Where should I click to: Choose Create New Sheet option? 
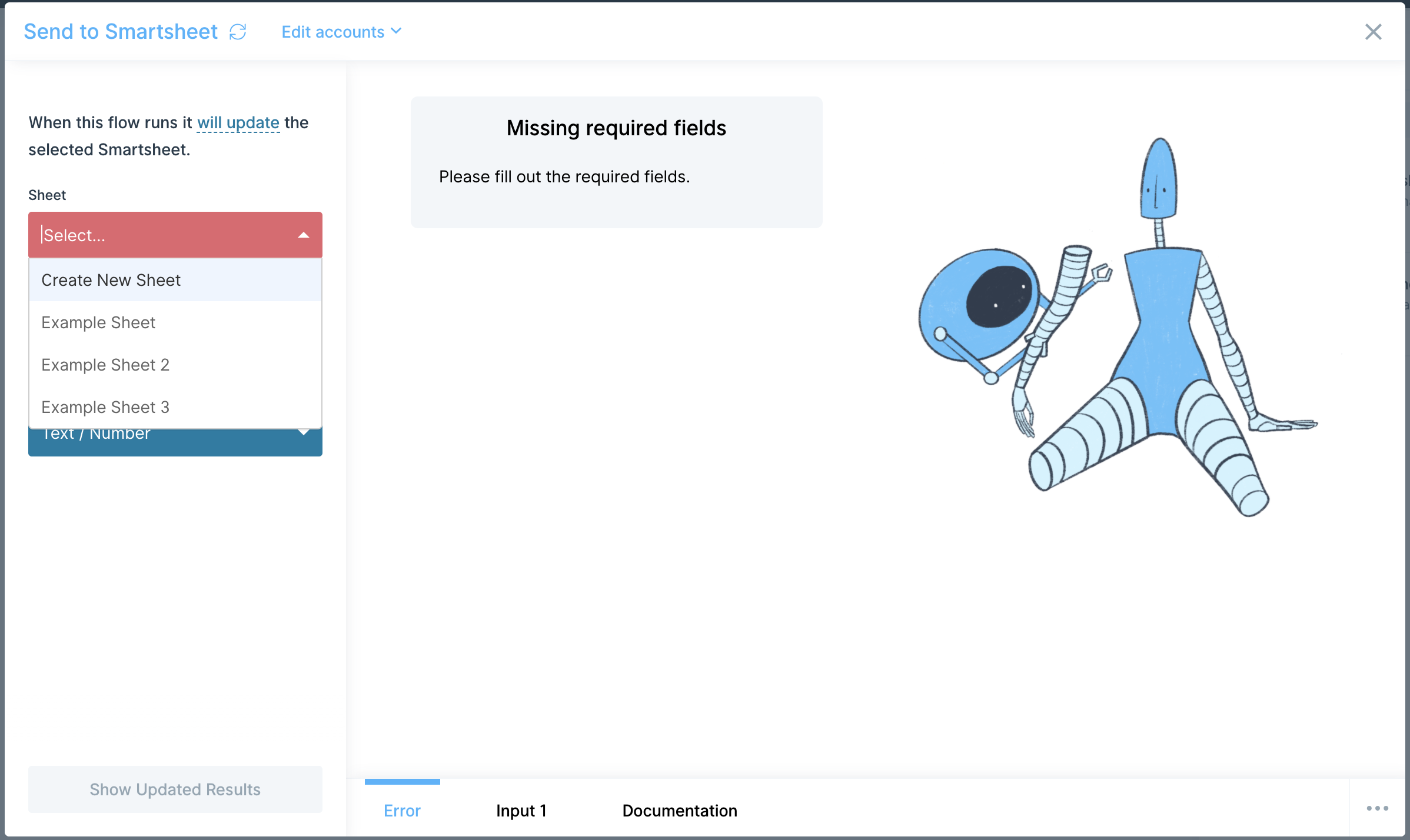click(175, 280)
